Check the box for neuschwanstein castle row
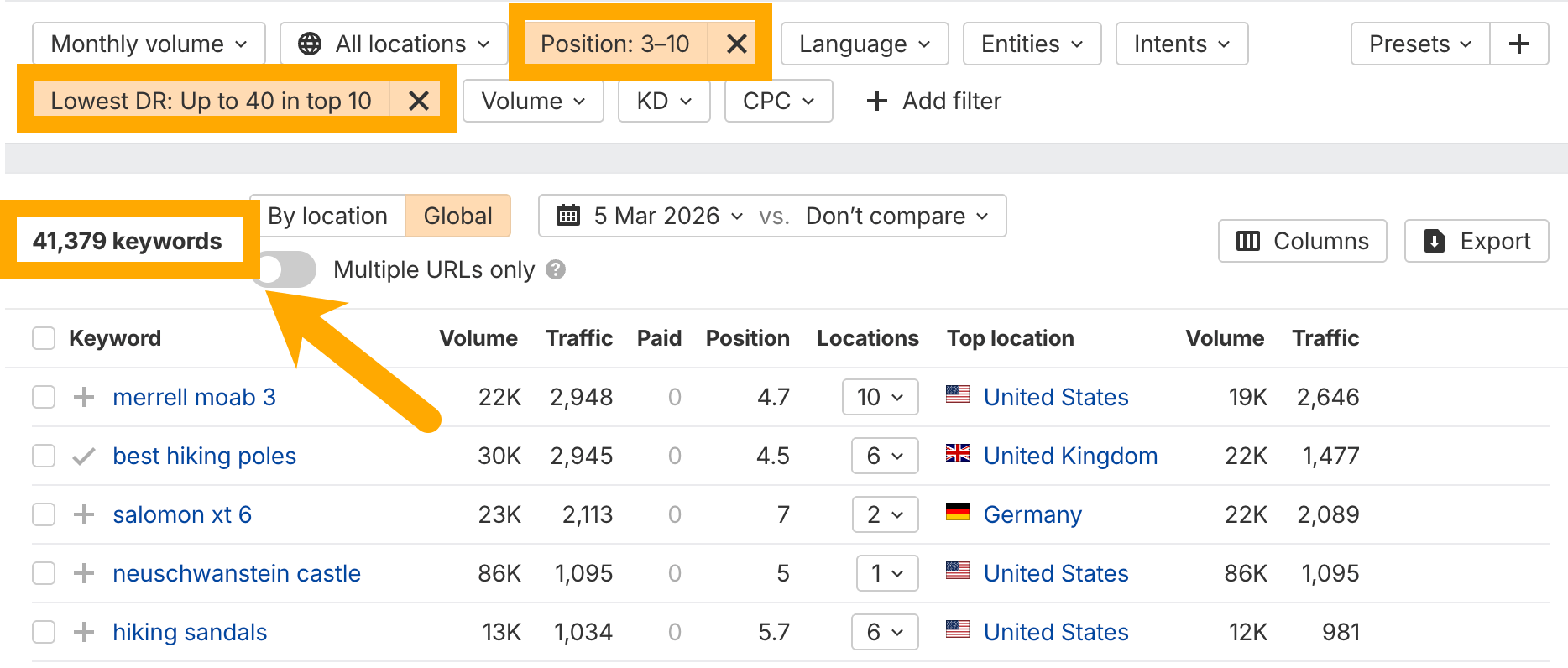The height and width of the screenshot is (668, 1568). pos(44,573)
